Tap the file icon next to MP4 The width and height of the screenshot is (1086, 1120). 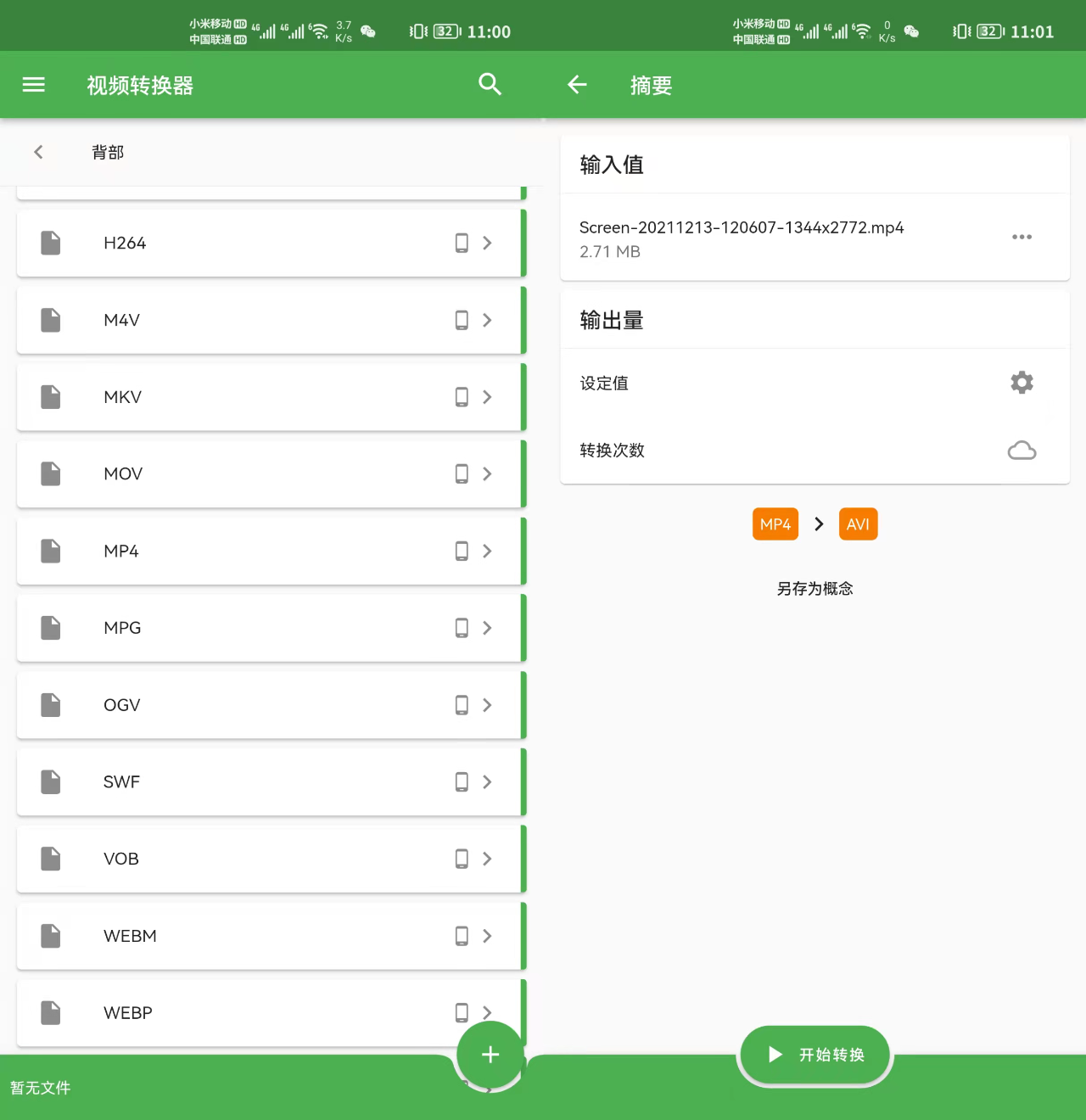50,551
